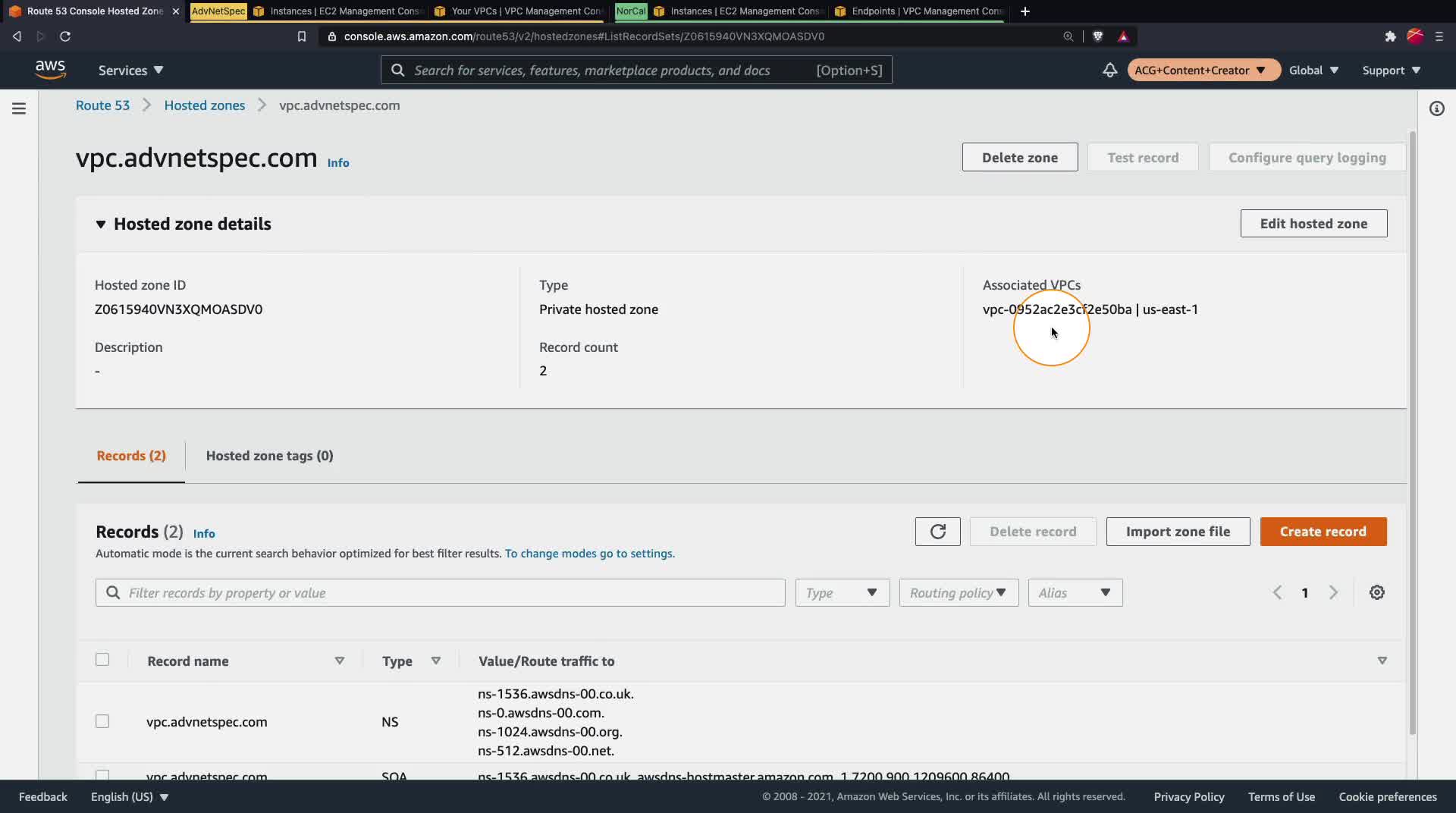Switch to Your VPCs browser tab

point(519,11)
